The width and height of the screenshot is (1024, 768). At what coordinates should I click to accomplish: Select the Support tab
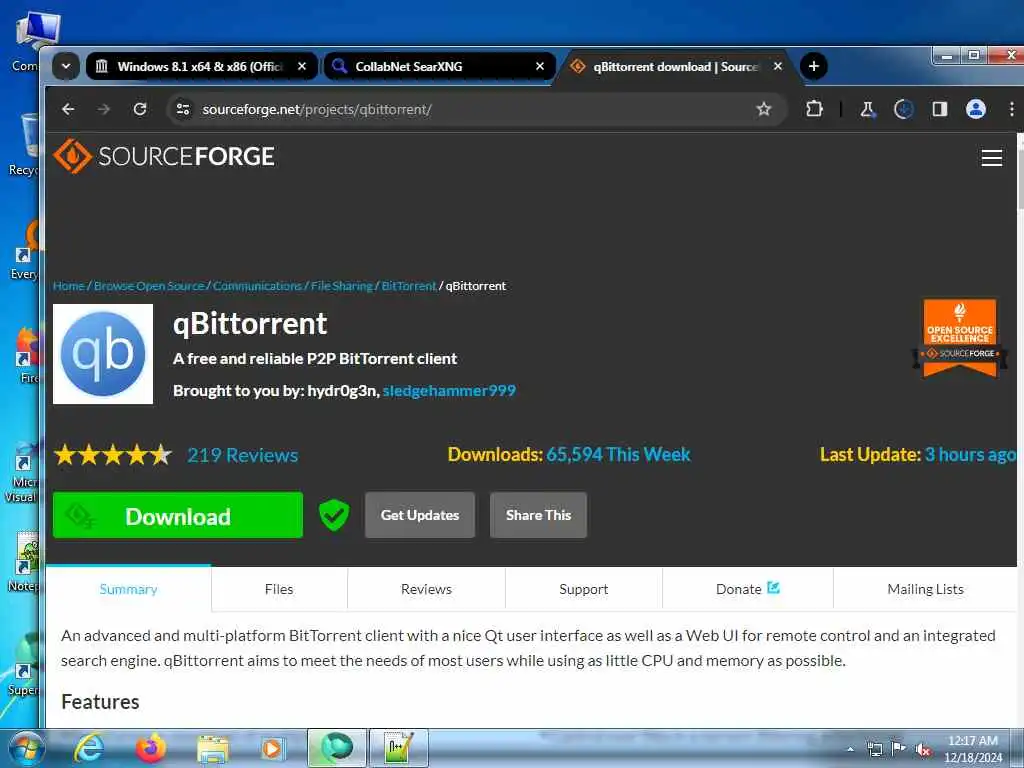click(584, 589)
